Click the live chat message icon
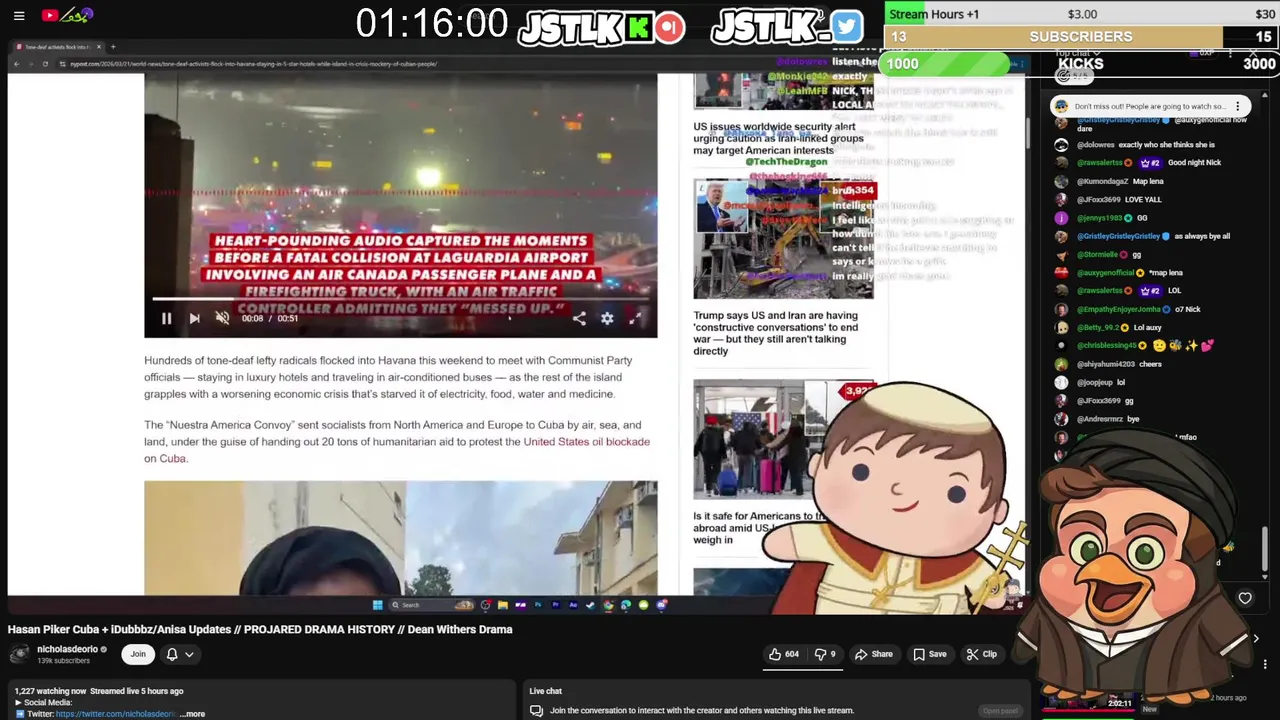 point(537,711)
